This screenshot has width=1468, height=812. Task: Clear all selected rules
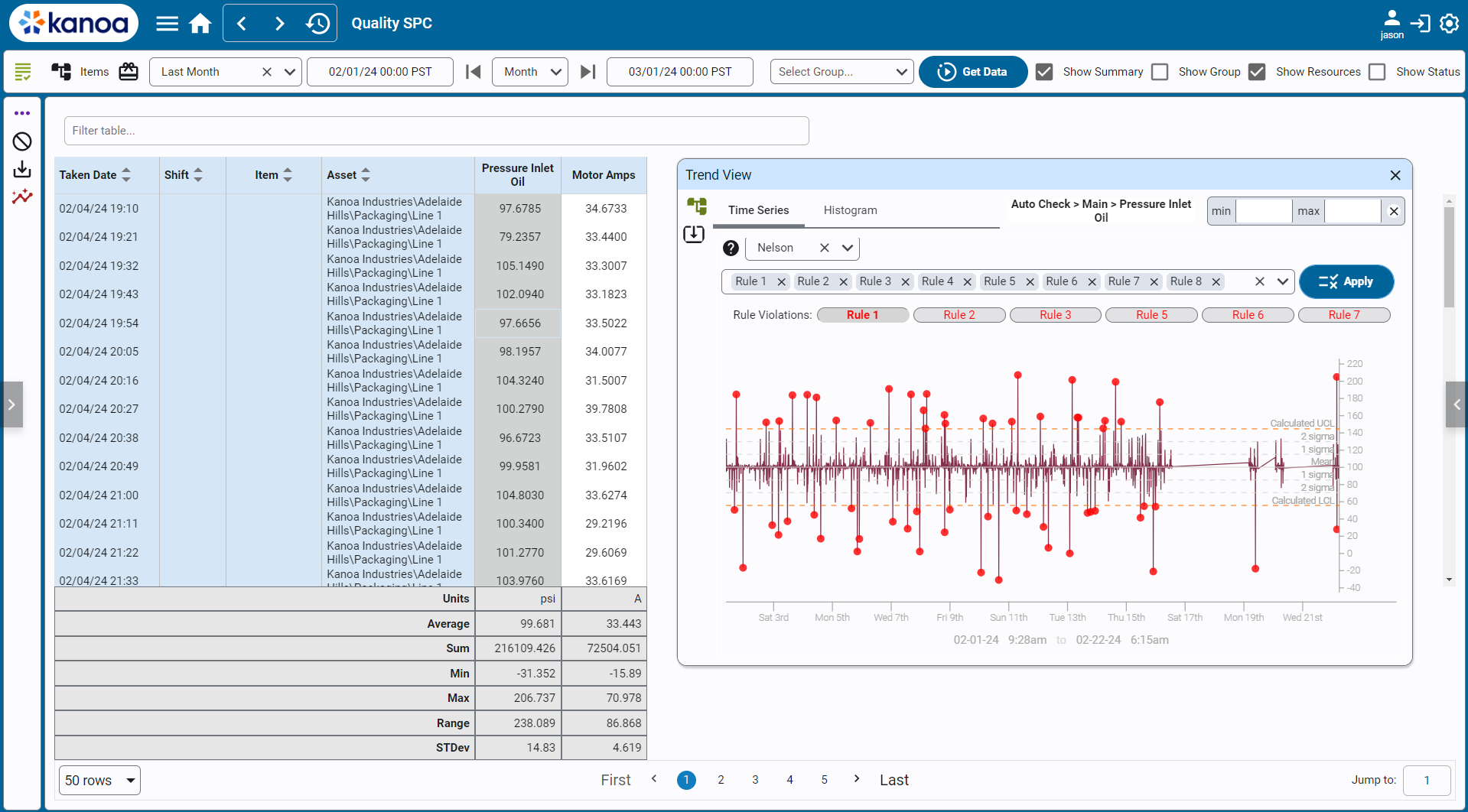click(x=1260, y=281)
